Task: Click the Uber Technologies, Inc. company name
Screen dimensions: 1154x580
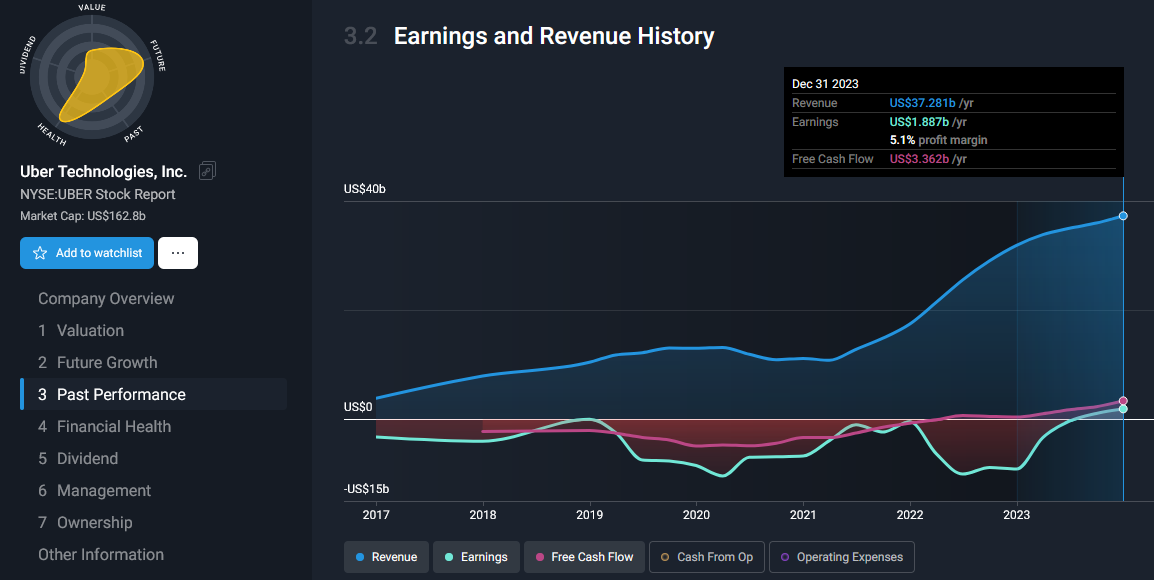Action: [104, 171]
